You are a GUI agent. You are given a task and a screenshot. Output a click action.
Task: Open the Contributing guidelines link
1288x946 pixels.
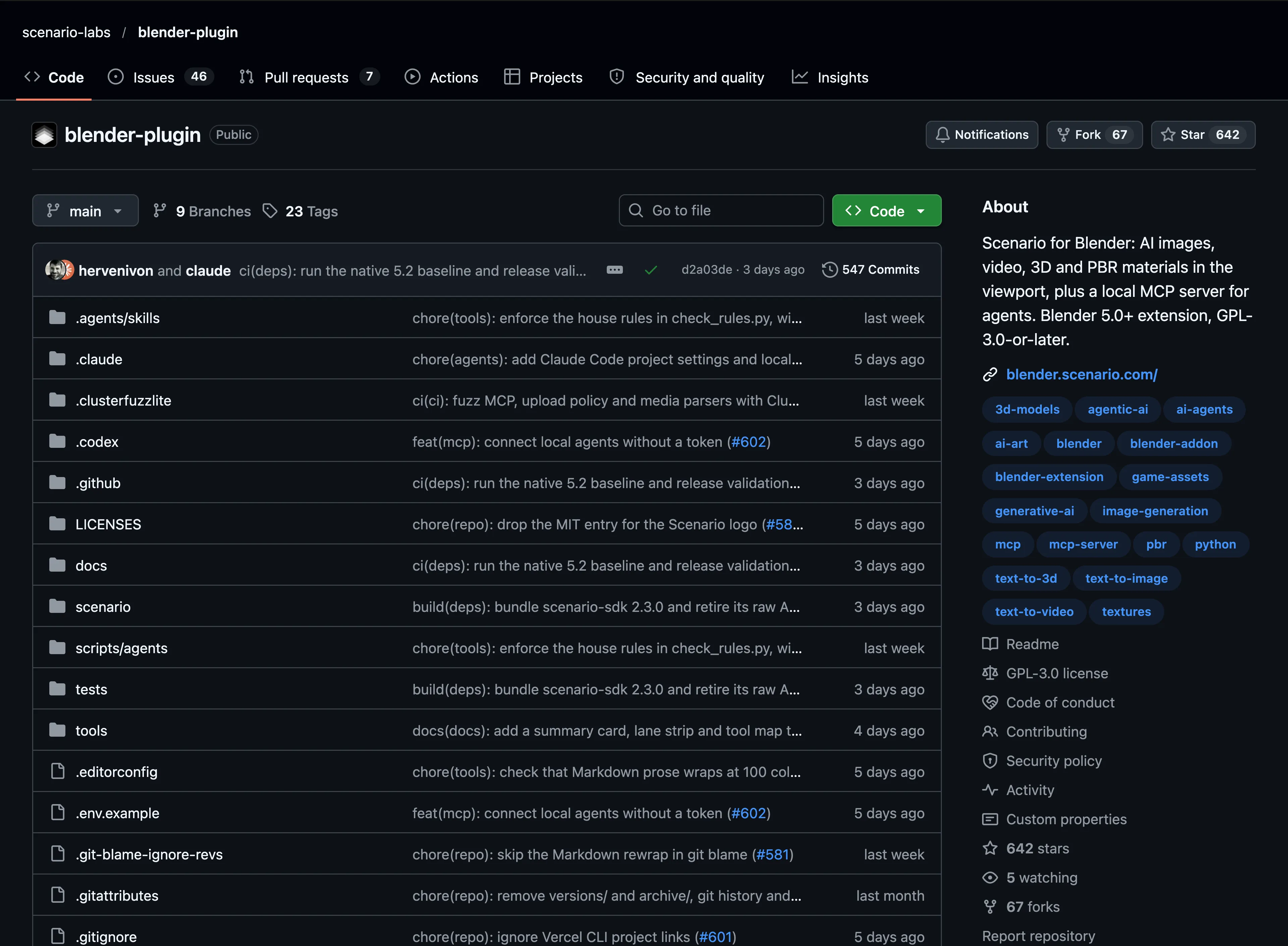(1046, 732)
